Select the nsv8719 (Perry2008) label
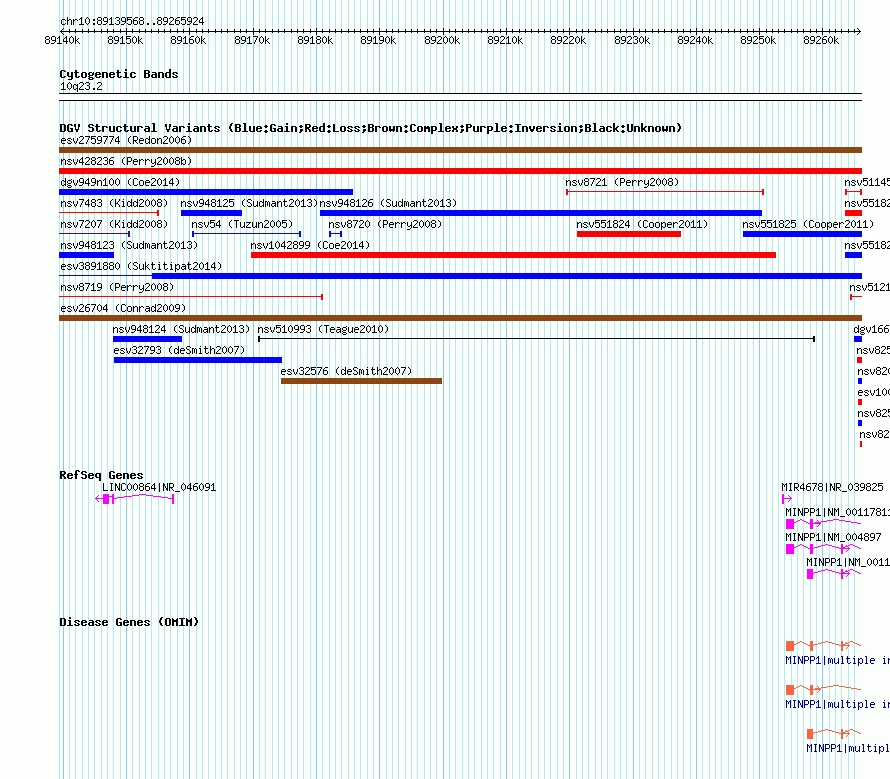 [x=117, y=287]
